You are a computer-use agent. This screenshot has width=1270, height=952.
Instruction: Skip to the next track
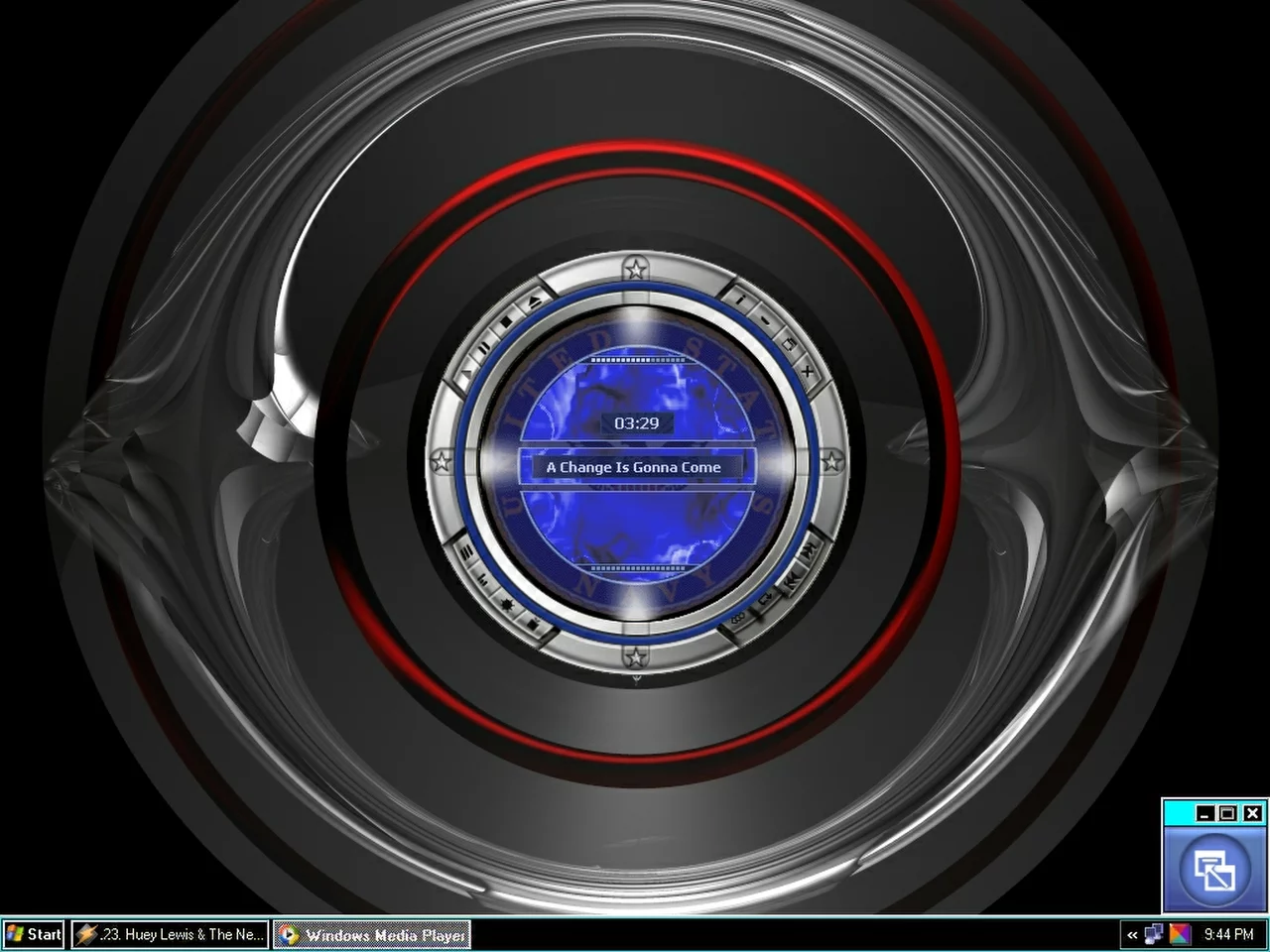[x=811, y=548]
